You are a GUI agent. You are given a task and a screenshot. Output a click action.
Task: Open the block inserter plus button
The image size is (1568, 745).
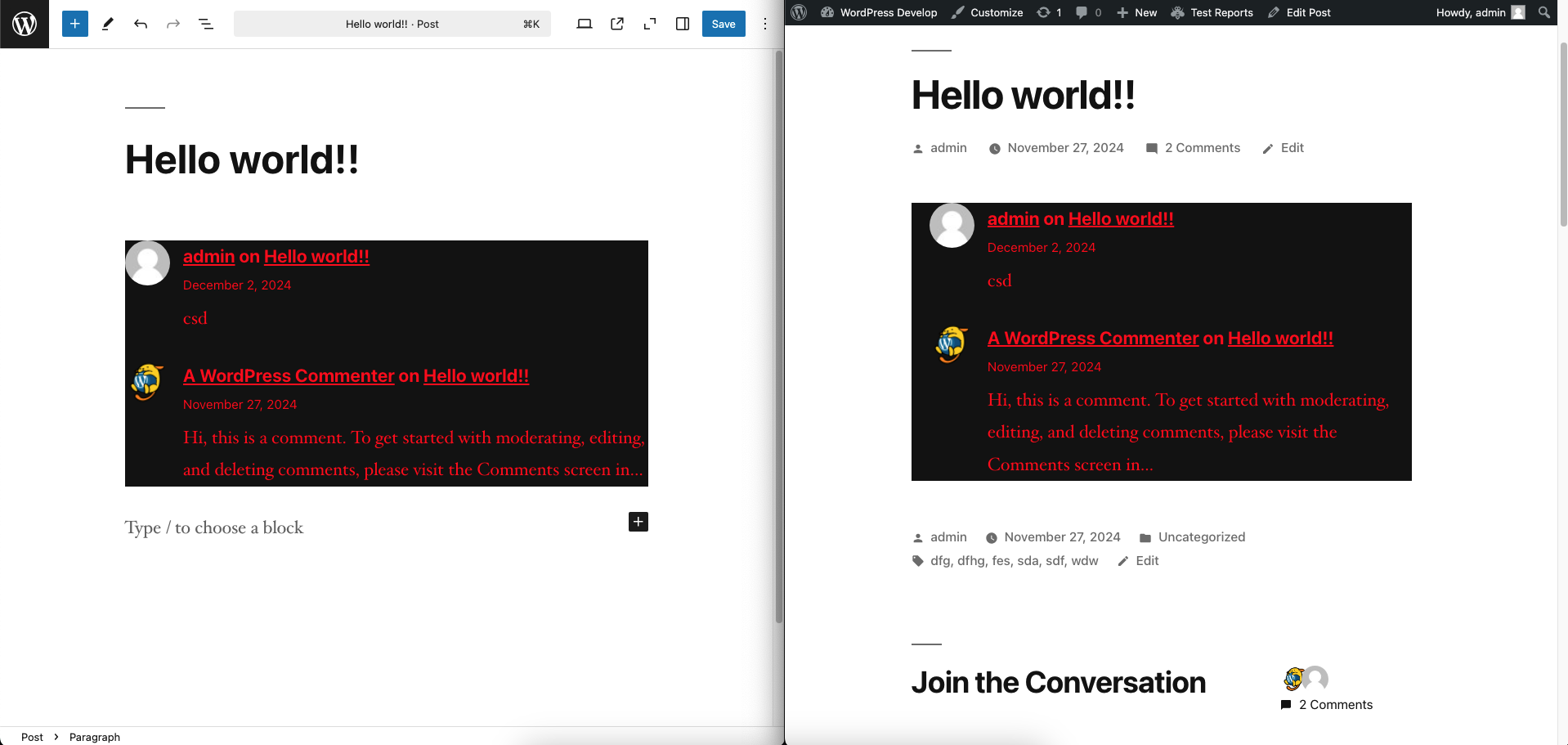[x=74, y=24]
